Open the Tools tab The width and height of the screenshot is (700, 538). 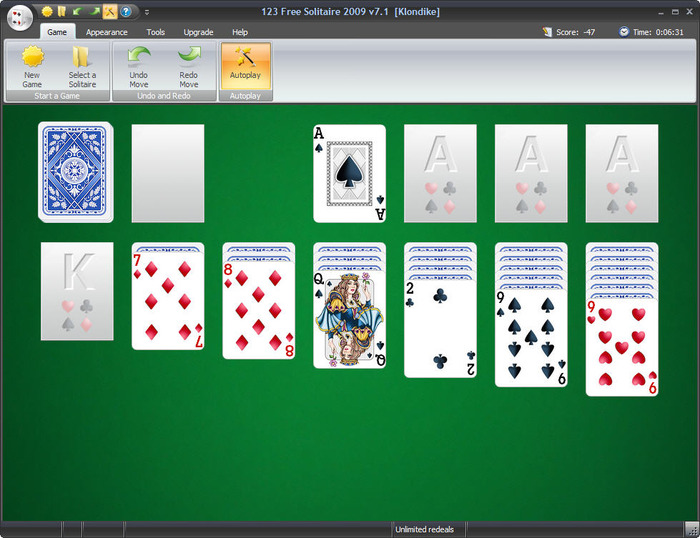pyautogui.click(x=156, y=32)
